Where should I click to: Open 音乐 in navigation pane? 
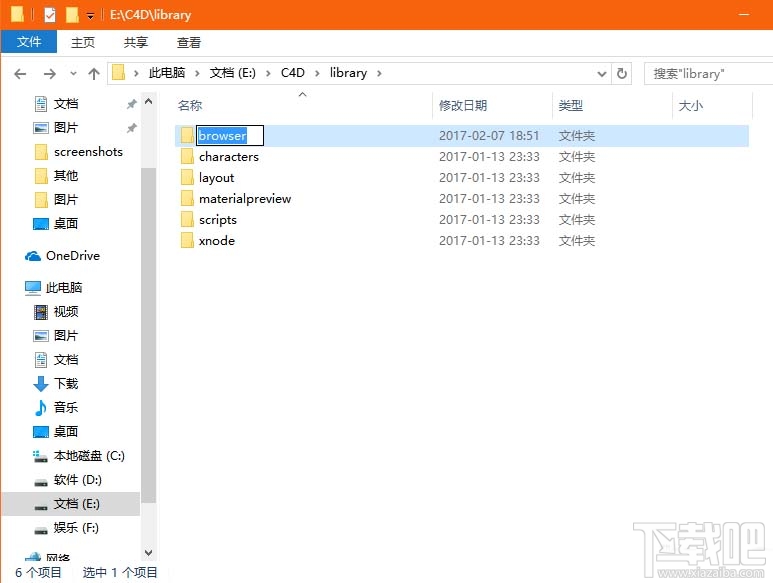pyautogui.click(x=66, y=408)
